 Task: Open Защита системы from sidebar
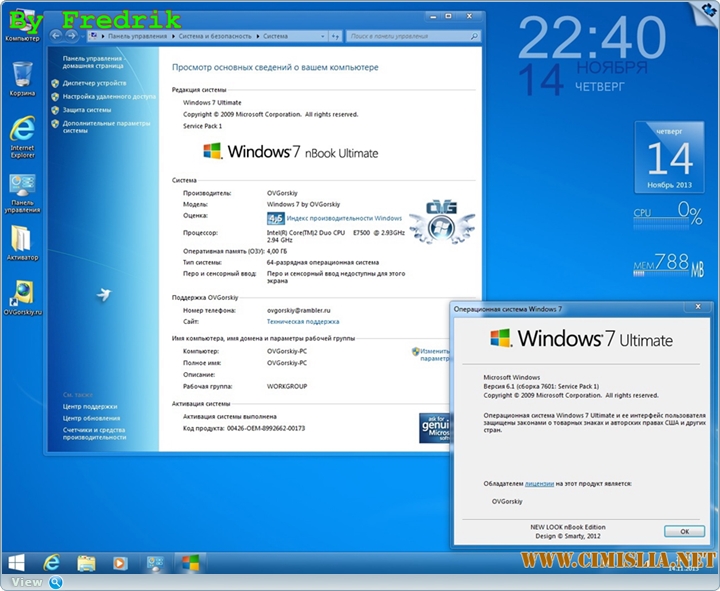pos(87,110)
